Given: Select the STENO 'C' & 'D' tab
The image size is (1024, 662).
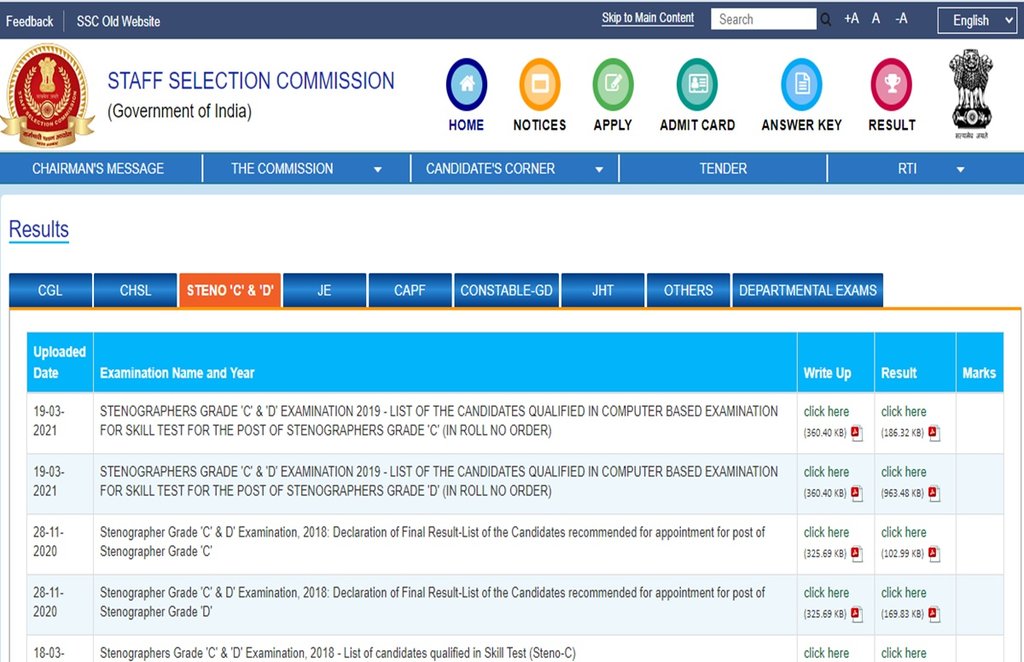Looking at the screenshot, I should (x=230, y=290).
